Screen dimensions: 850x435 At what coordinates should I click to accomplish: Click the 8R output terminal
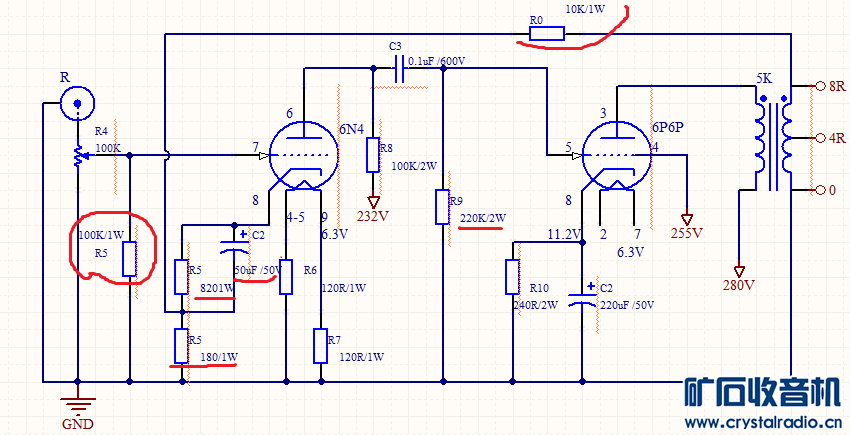pos(820,86)
